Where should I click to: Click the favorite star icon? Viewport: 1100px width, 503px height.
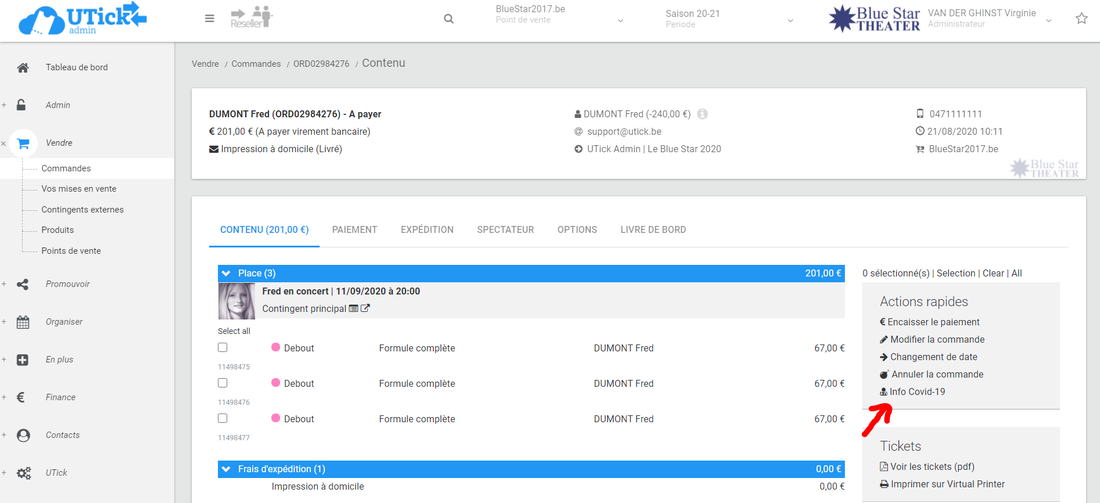pos(1081,19)
